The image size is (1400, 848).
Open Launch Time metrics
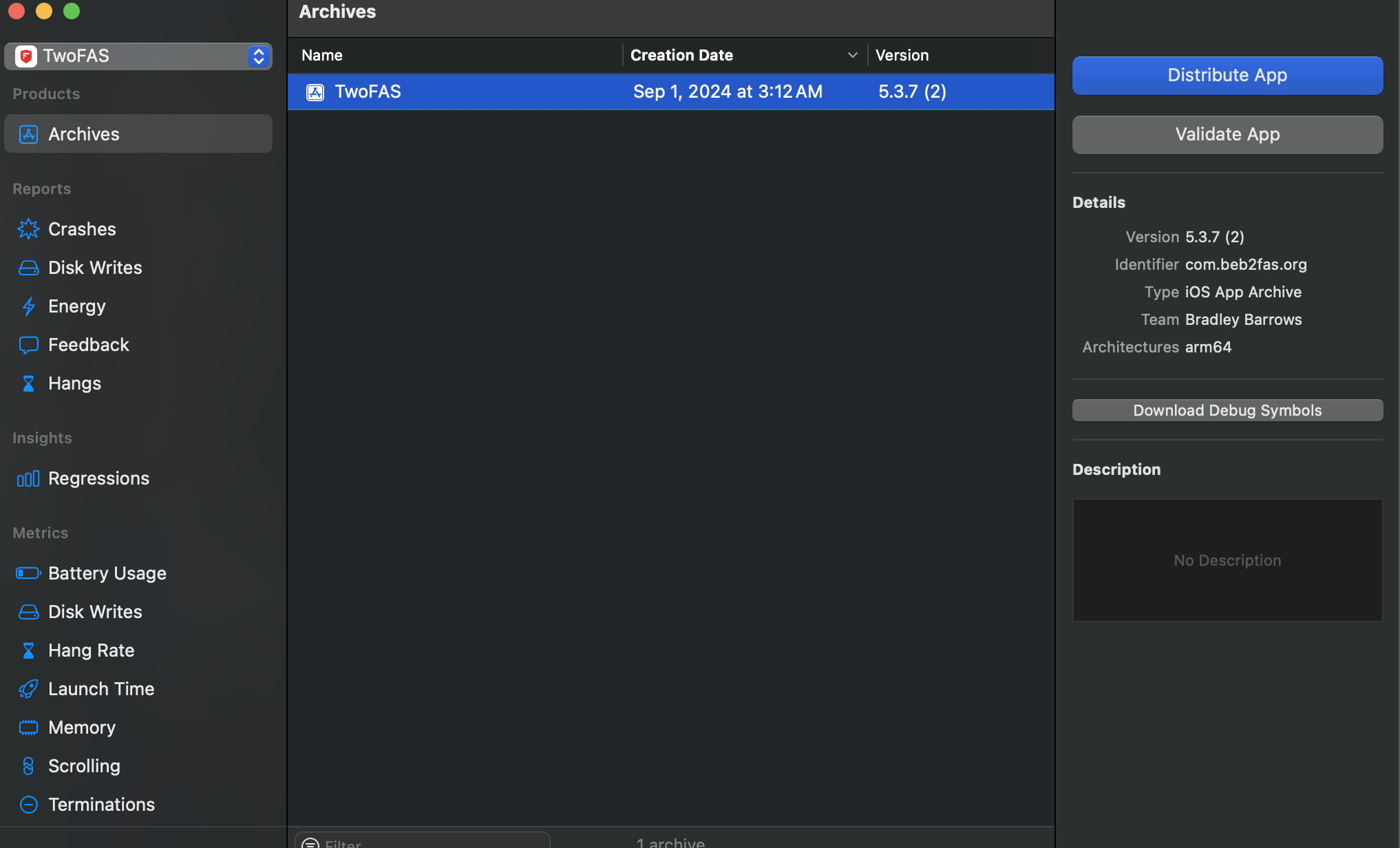tap(138, 688)
